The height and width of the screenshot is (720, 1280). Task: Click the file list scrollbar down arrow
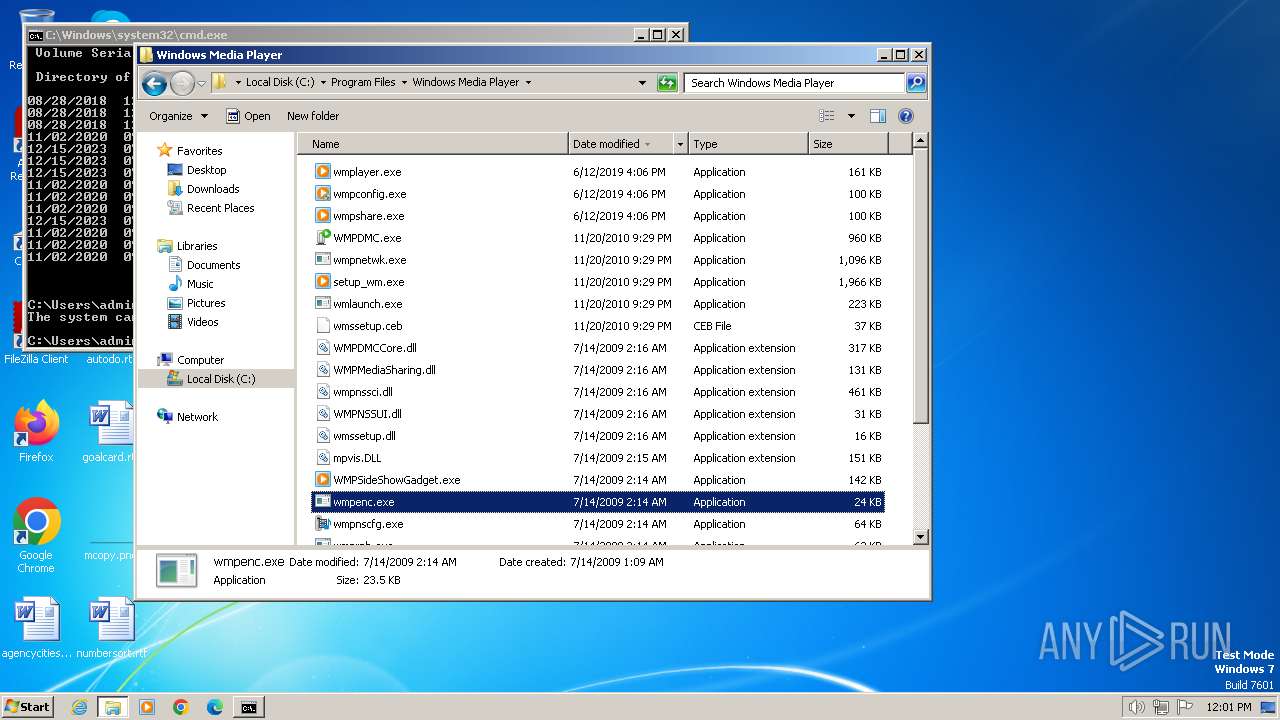(921, 537)
